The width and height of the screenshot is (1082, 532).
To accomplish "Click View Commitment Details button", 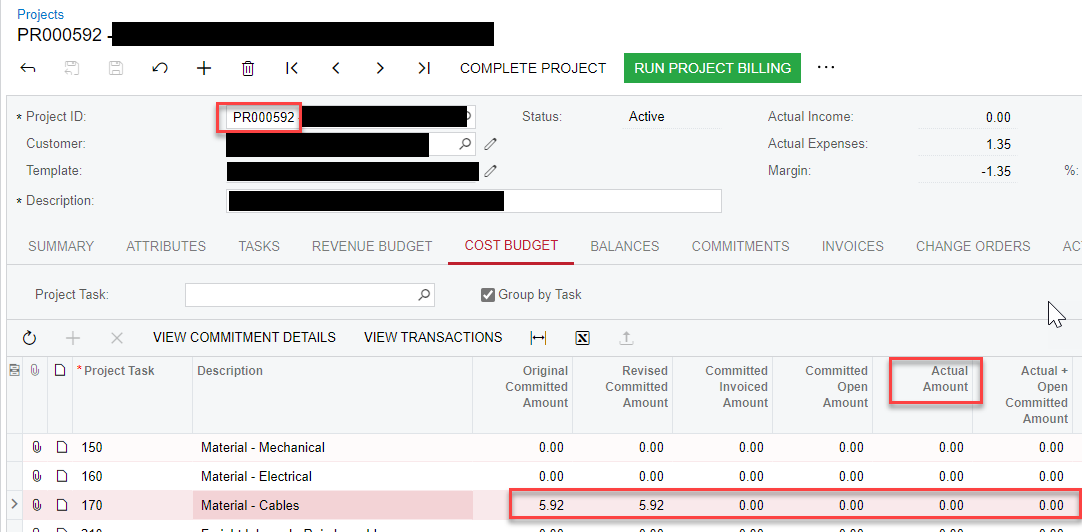I will 244,337.
